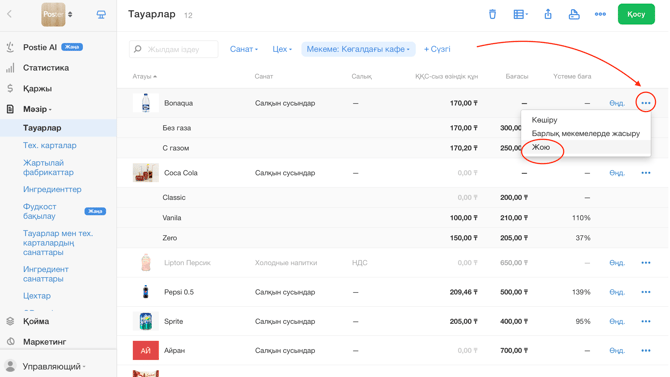This screenshot has width=670, height=377.
Task: Open the Цех filter dropdown
Action: click(x=282, y=49)
